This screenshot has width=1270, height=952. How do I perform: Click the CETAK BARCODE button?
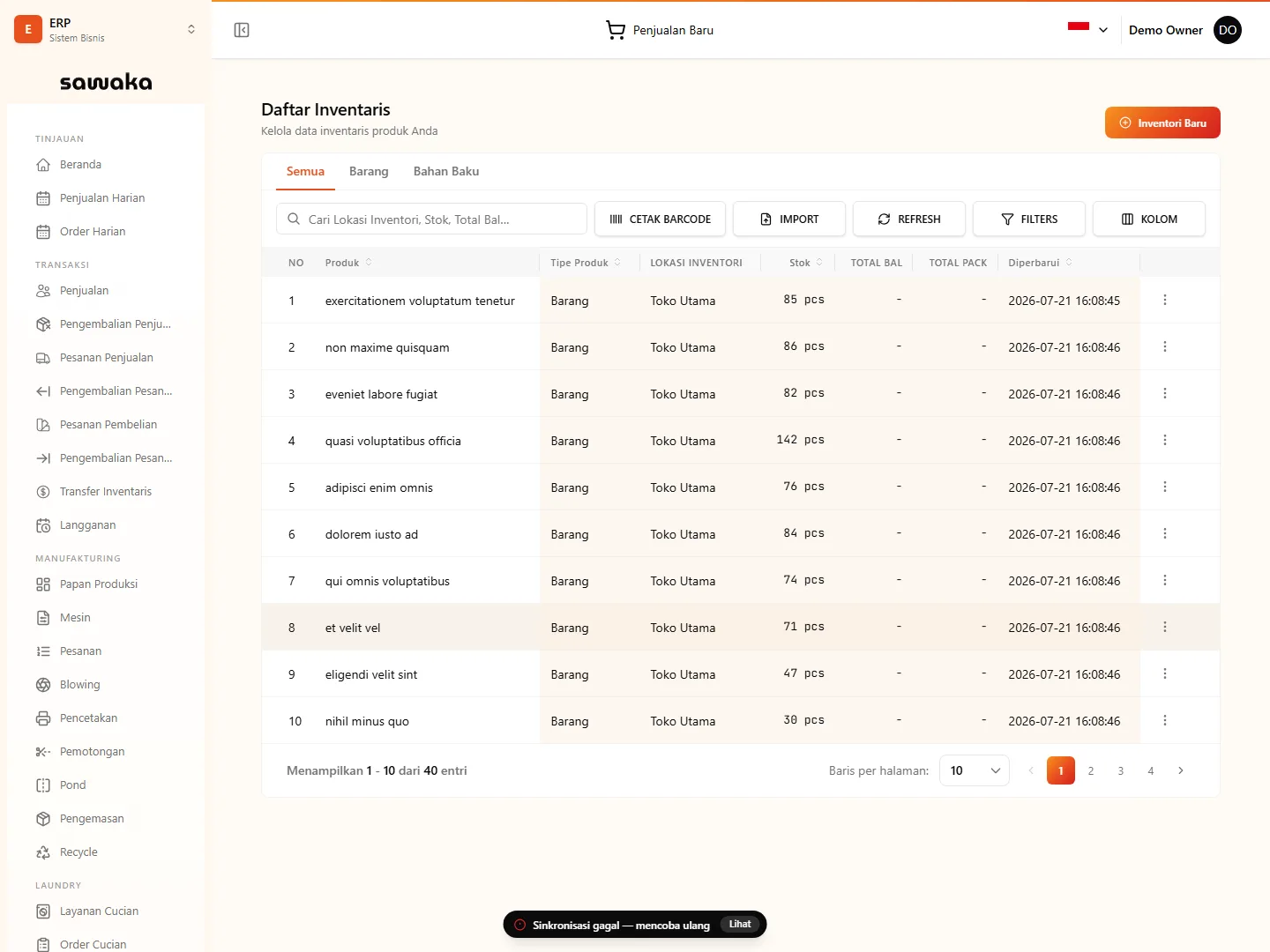click(660, 219)
